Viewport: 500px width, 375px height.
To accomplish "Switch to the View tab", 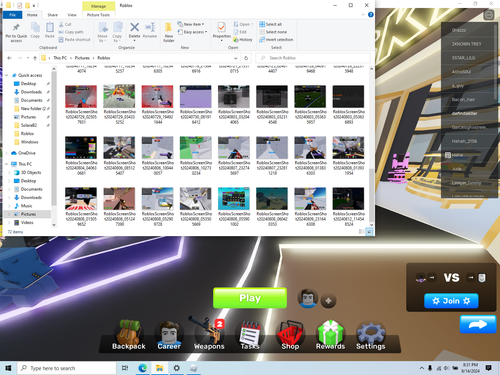I will 72,15.
